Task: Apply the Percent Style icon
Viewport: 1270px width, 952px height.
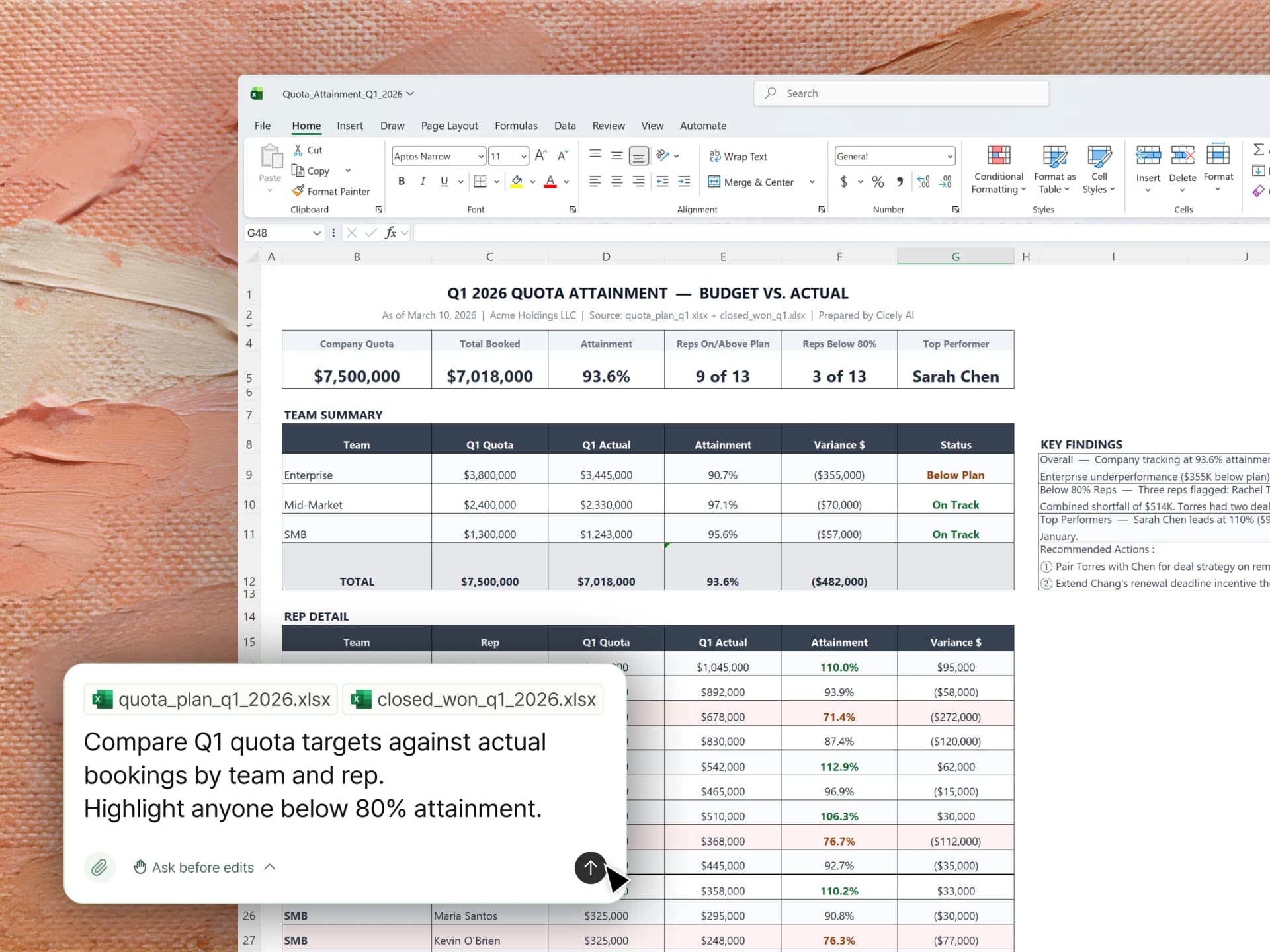Action: point(878,182)
